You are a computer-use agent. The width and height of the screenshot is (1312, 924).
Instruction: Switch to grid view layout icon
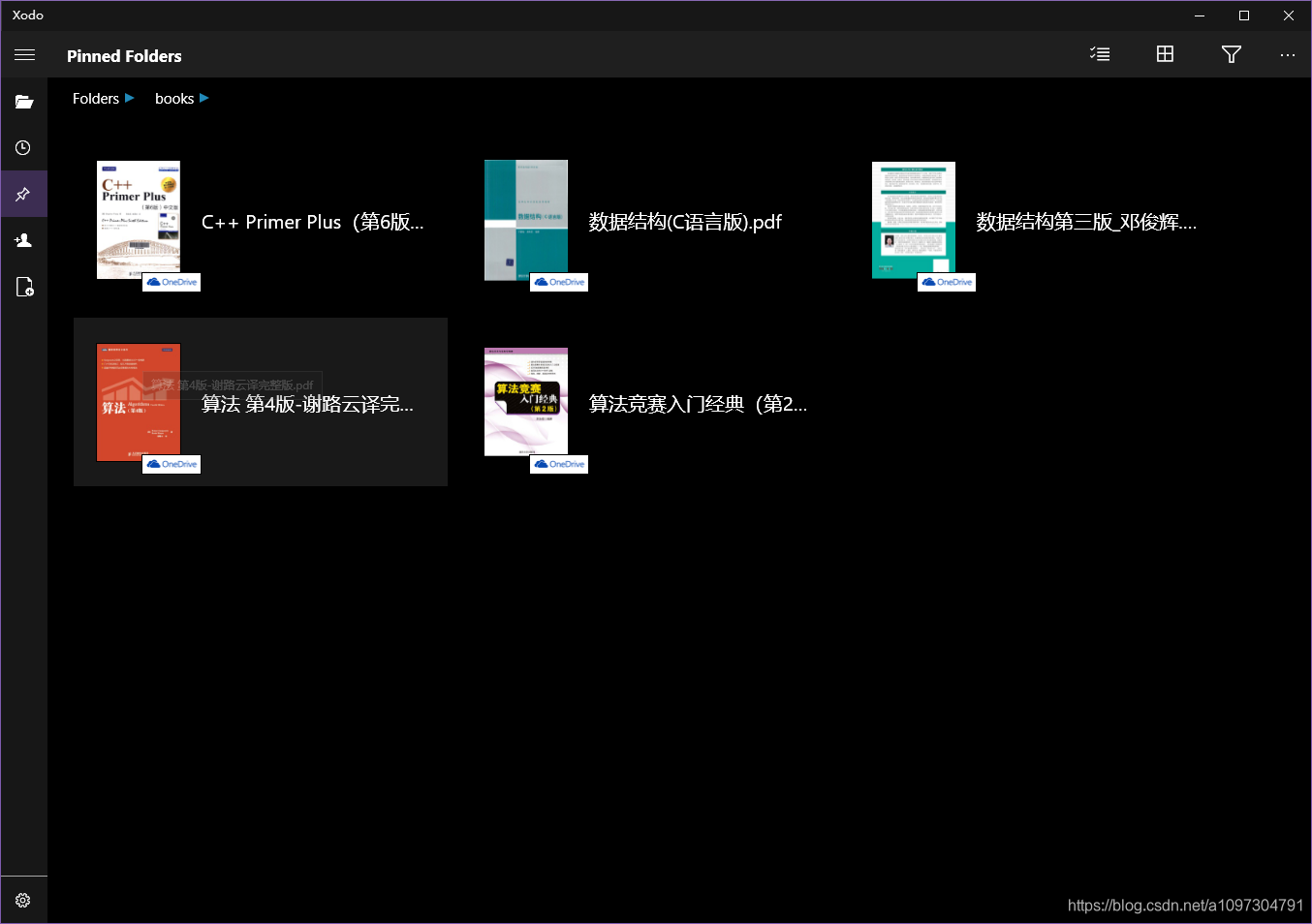(1166, 54)
